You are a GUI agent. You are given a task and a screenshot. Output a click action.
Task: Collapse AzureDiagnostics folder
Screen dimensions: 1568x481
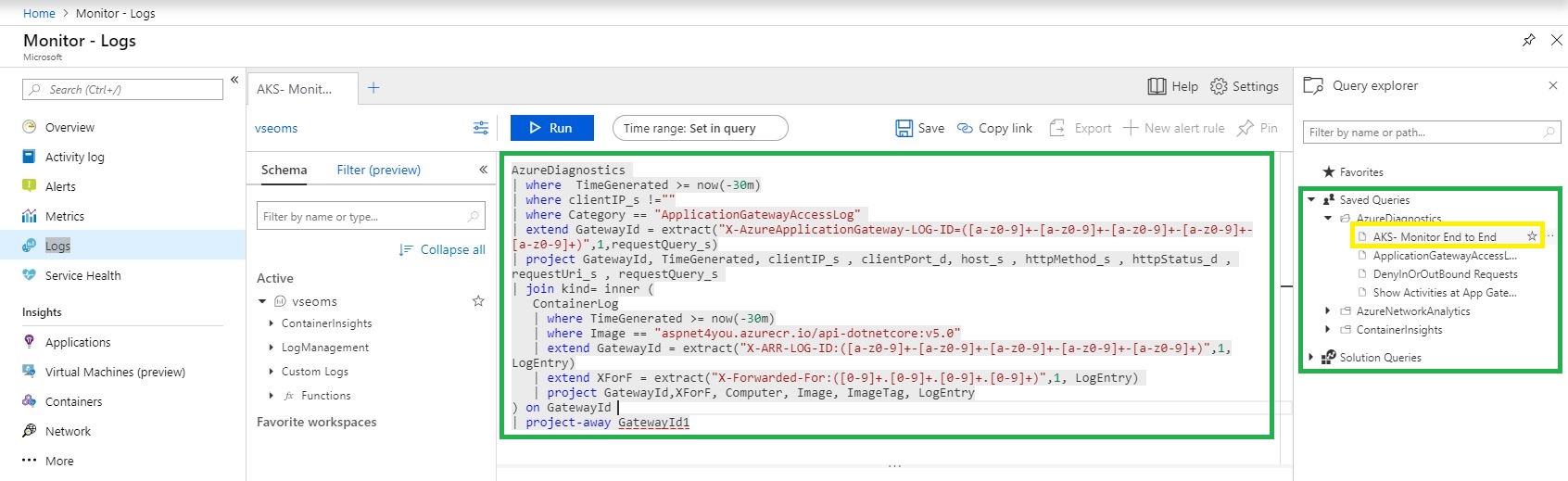1328,218
